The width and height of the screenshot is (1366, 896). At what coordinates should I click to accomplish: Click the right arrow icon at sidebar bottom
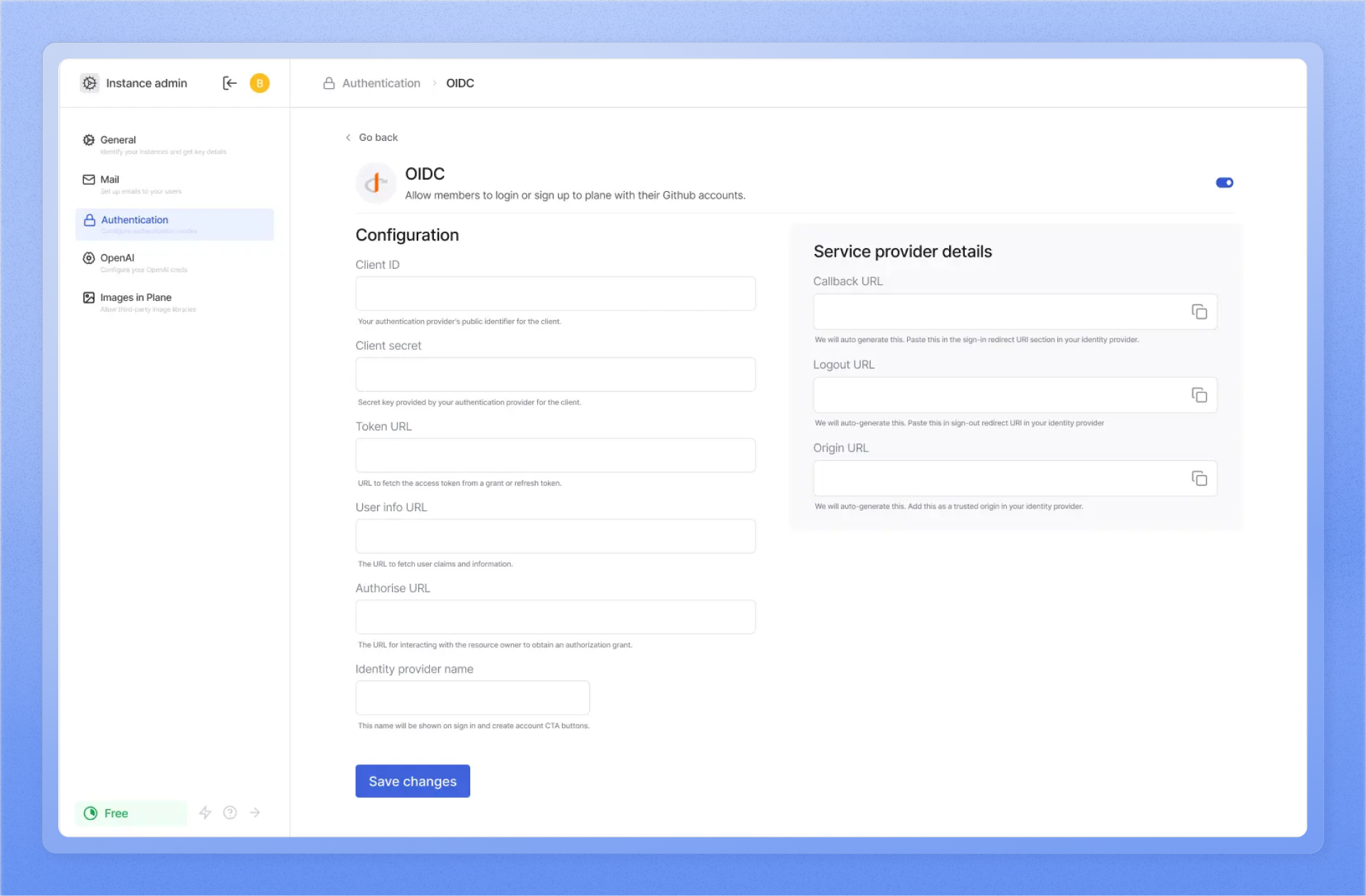pyautogui.click(x=255, y=812)
